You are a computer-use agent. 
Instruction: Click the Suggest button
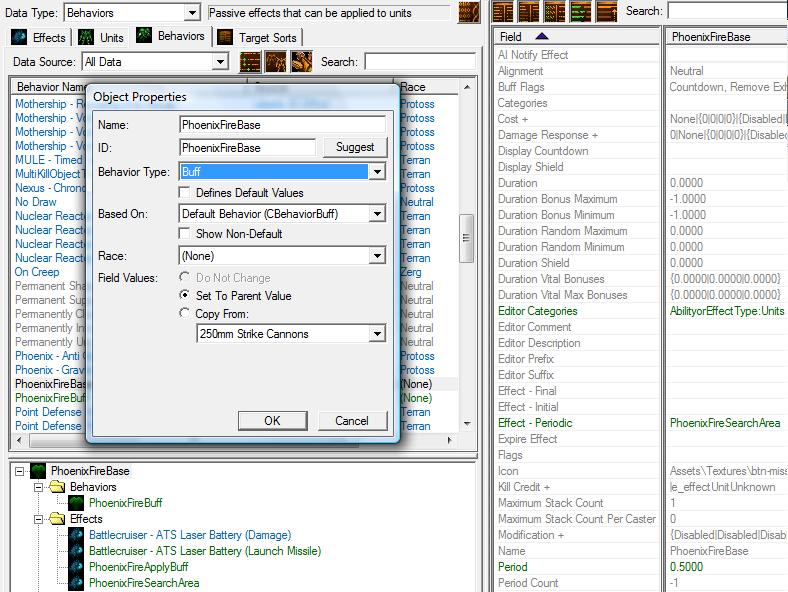(355, 147)
